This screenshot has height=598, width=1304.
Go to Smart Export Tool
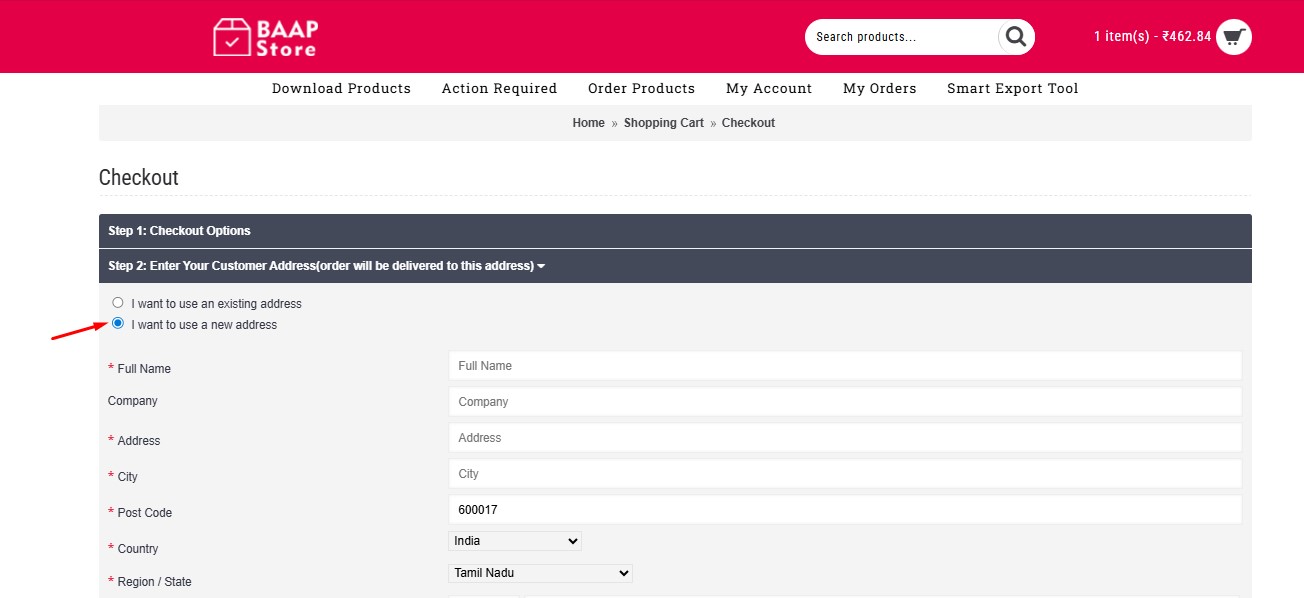pos(1012,89)
